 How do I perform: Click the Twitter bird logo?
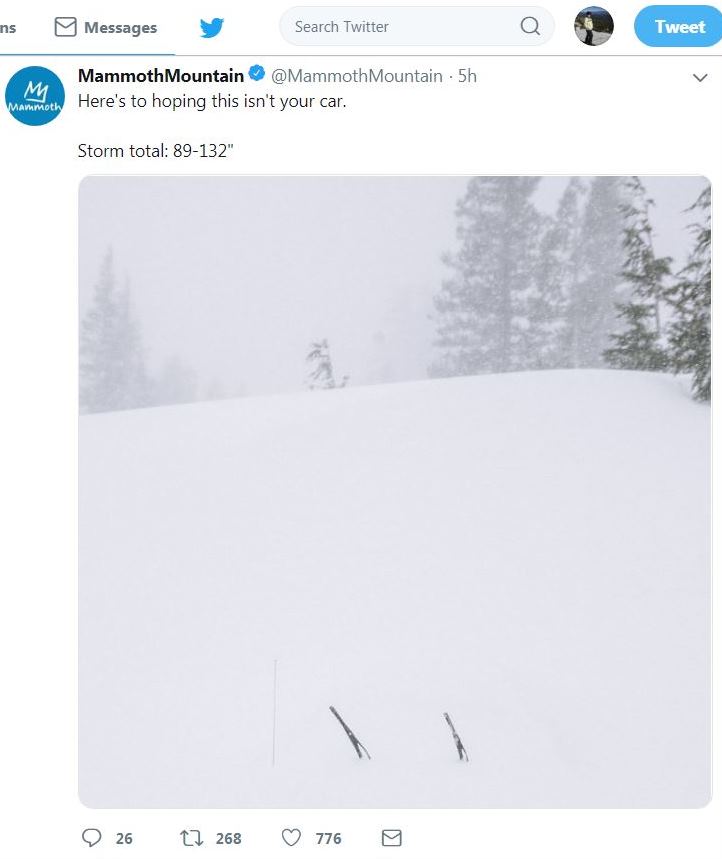pos(211,27)
